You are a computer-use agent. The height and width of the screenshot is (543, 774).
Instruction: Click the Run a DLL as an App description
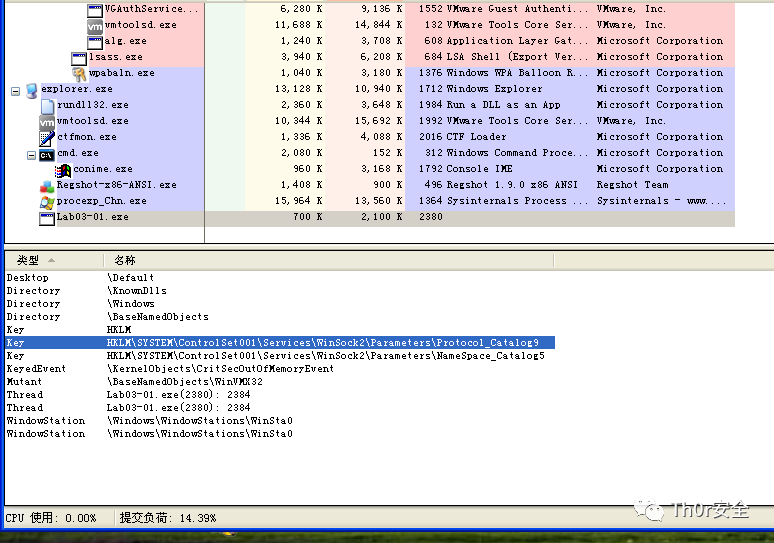coord(503,105)
